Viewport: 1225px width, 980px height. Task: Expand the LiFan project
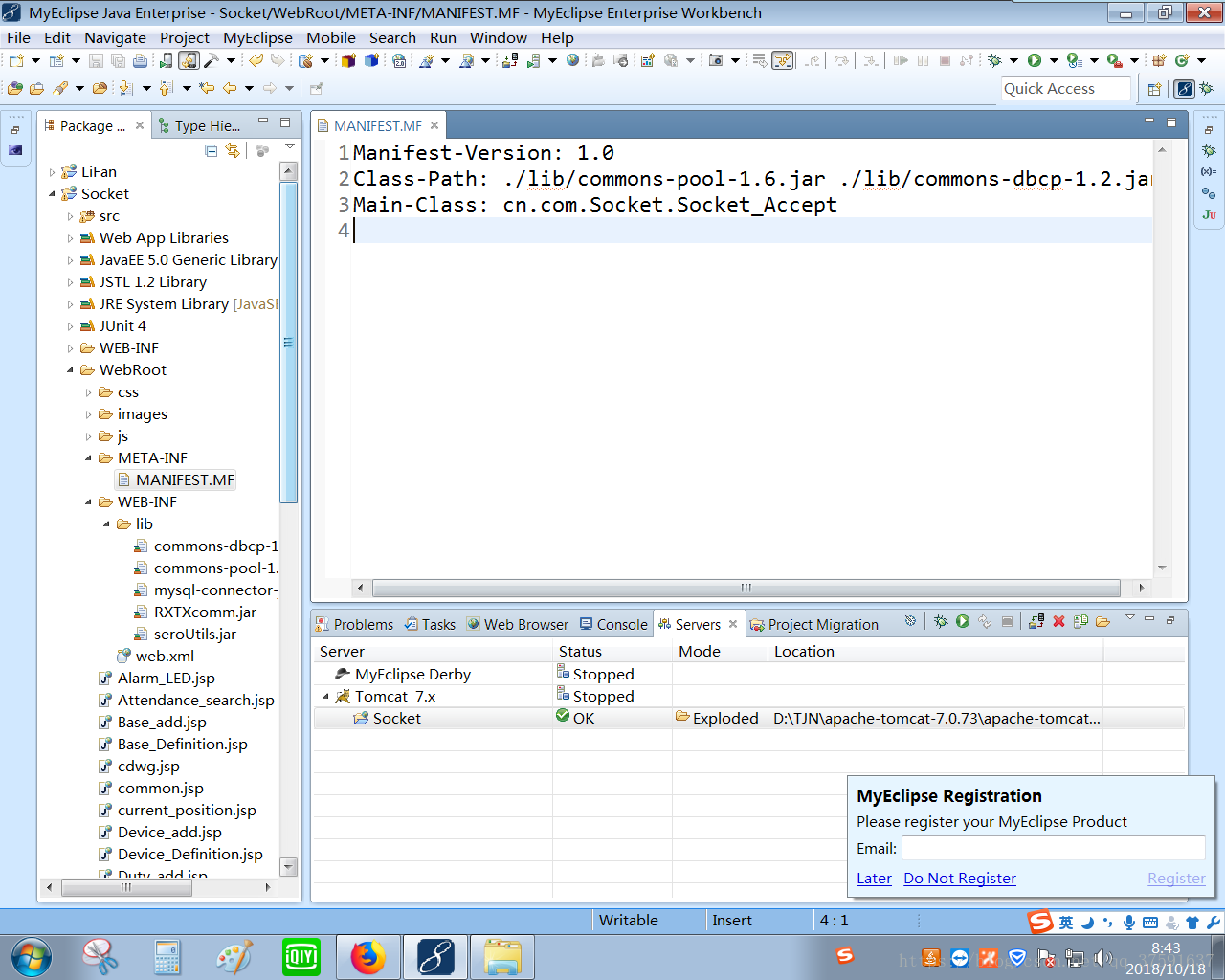point(53,172)
